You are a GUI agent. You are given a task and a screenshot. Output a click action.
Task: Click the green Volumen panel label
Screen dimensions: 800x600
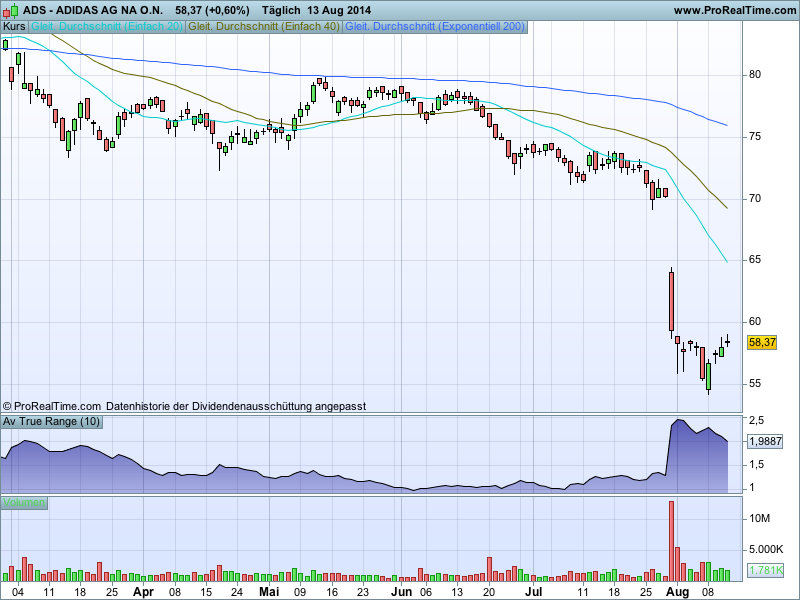click(24, 502)
